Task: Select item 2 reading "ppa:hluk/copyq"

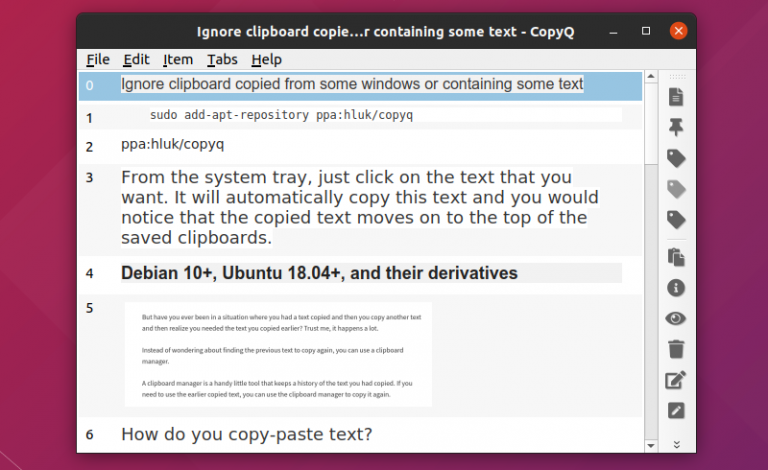Action: click(360, 146)
